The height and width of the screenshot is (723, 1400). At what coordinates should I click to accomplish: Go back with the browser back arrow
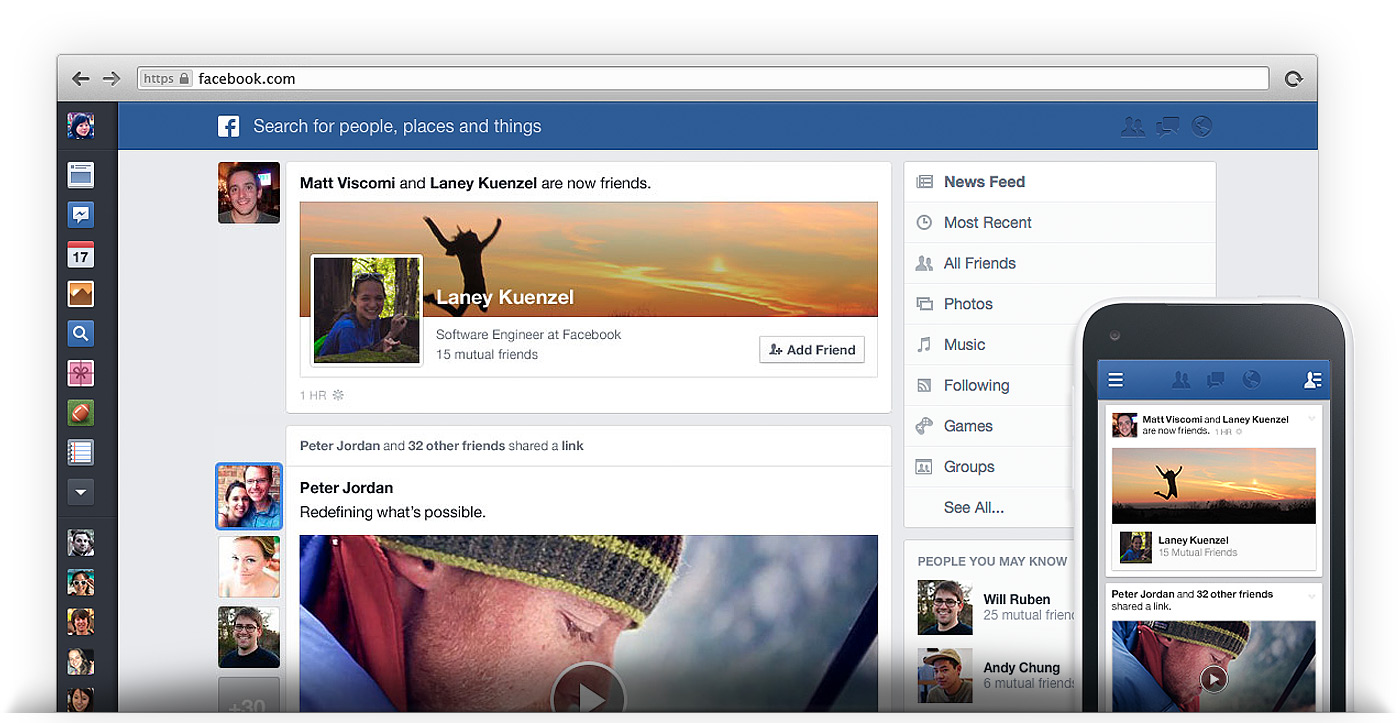[81, 79]
